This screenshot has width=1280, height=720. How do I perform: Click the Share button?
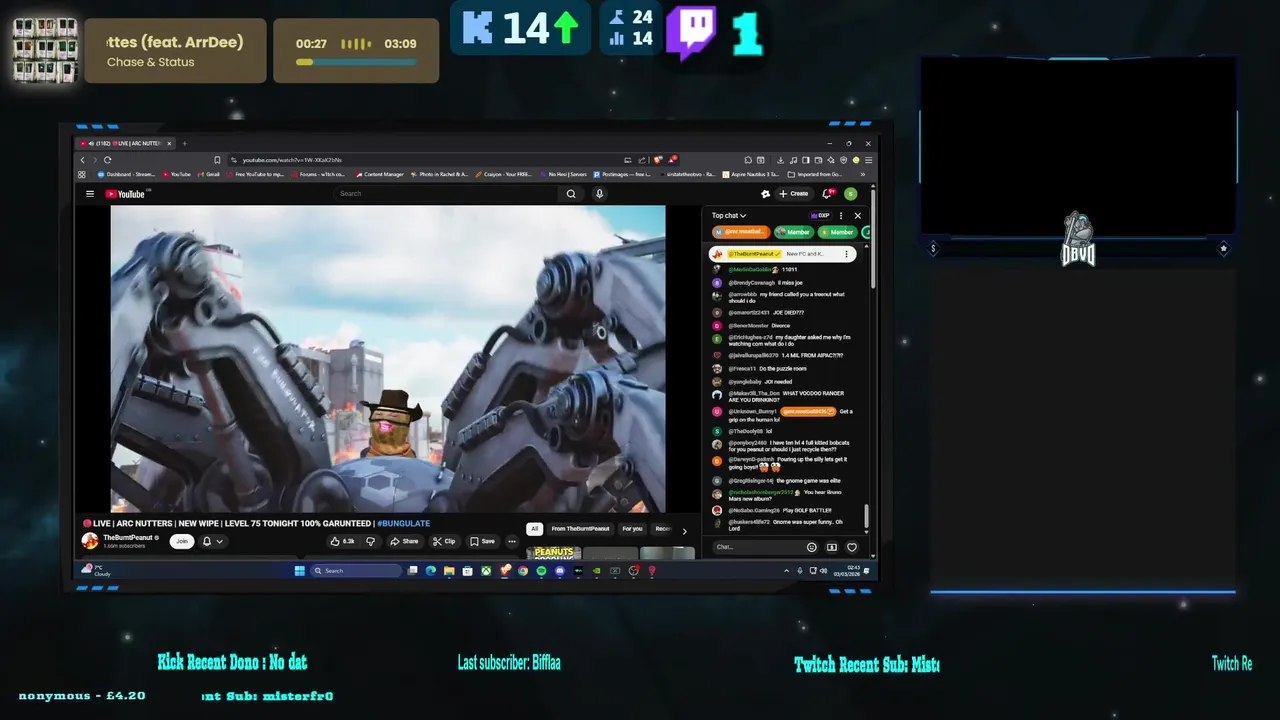[405, 541]
